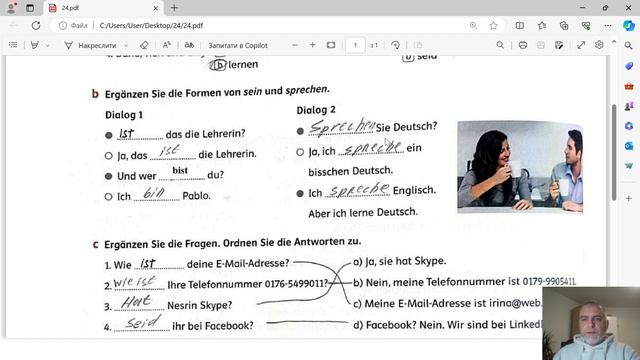Toggle split screen view

click(520, 25)
